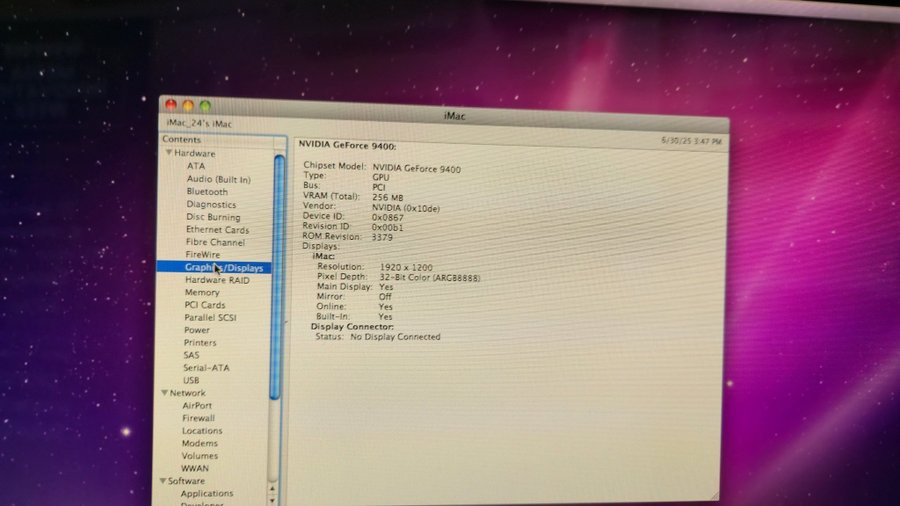This screenshot has width=900, height=506.
Task: Select ATA in the Hardware list
Action: [x=196, y=166]
